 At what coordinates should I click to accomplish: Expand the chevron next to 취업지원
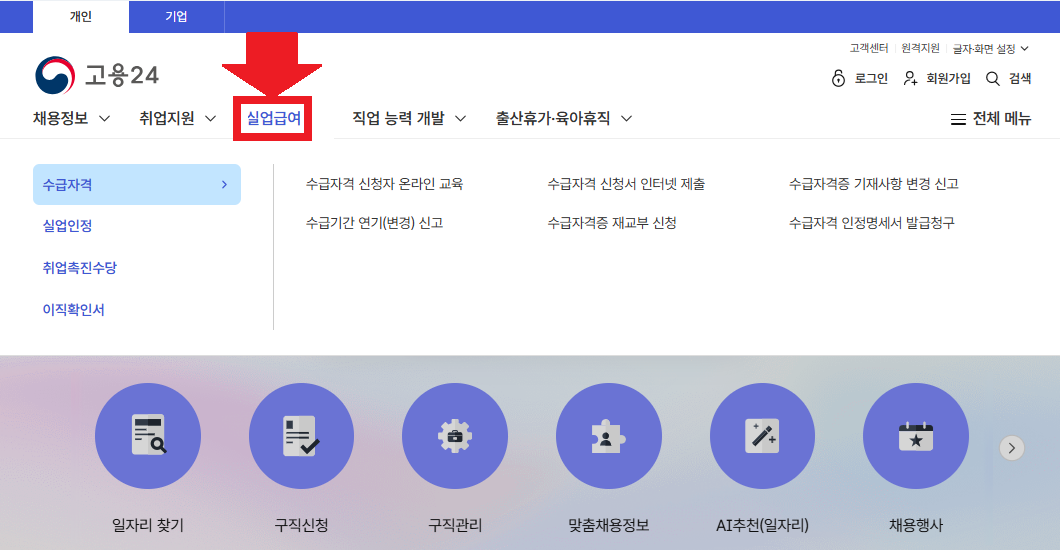coord(210,118)
